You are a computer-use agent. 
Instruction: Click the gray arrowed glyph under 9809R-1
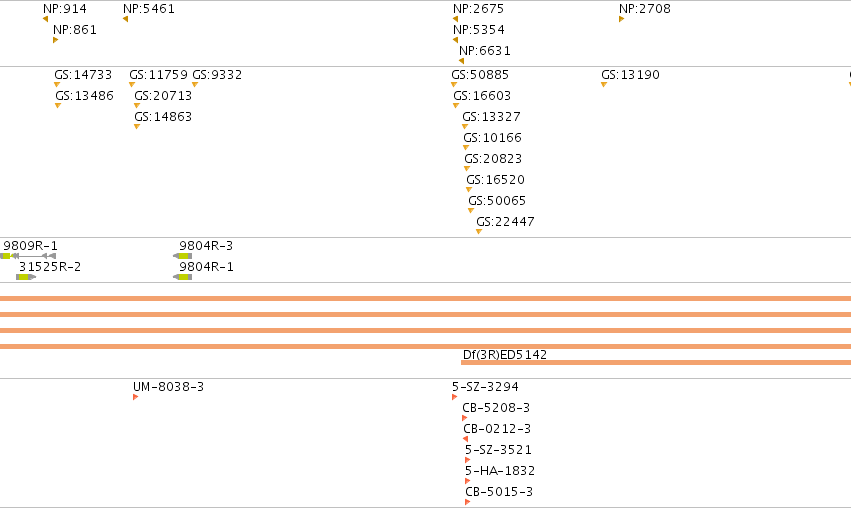point(28,256)
